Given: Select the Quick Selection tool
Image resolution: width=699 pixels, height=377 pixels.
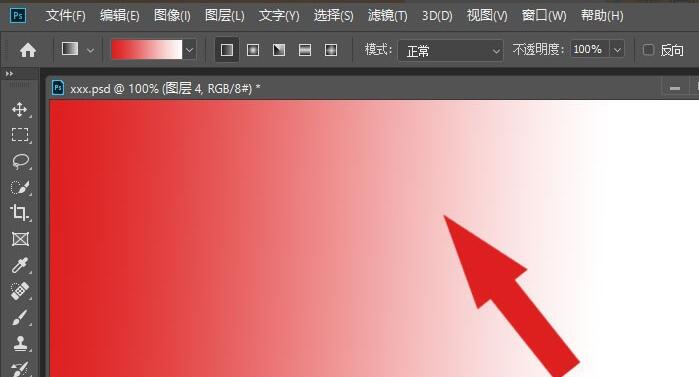Looking at the screenshot, I should (x=21, y=187).
